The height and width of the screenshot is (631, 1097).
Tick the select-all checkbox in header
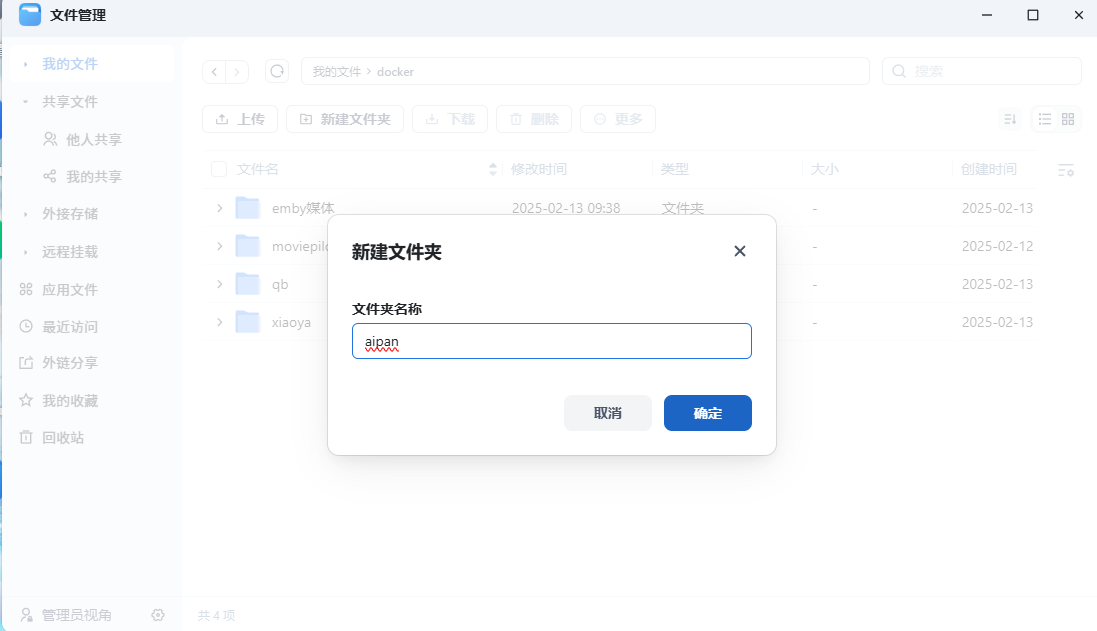219,170
